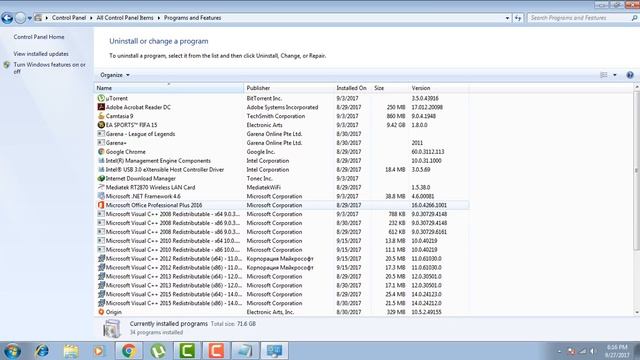Launch Internet Explorer from taskbar
This screenshot has width=640, height=360.
(x=42, y=351)
